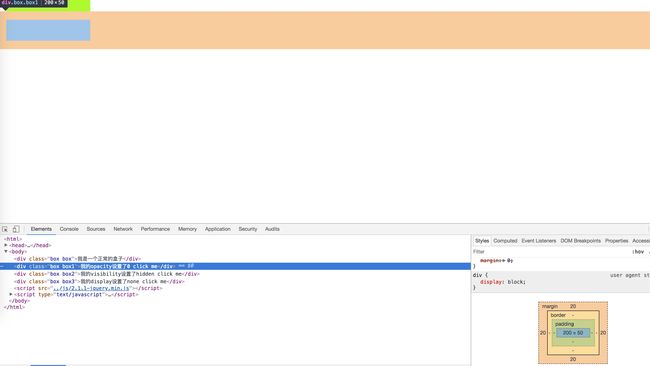Switch to the Computed sidebar tab

click(505, 241)
